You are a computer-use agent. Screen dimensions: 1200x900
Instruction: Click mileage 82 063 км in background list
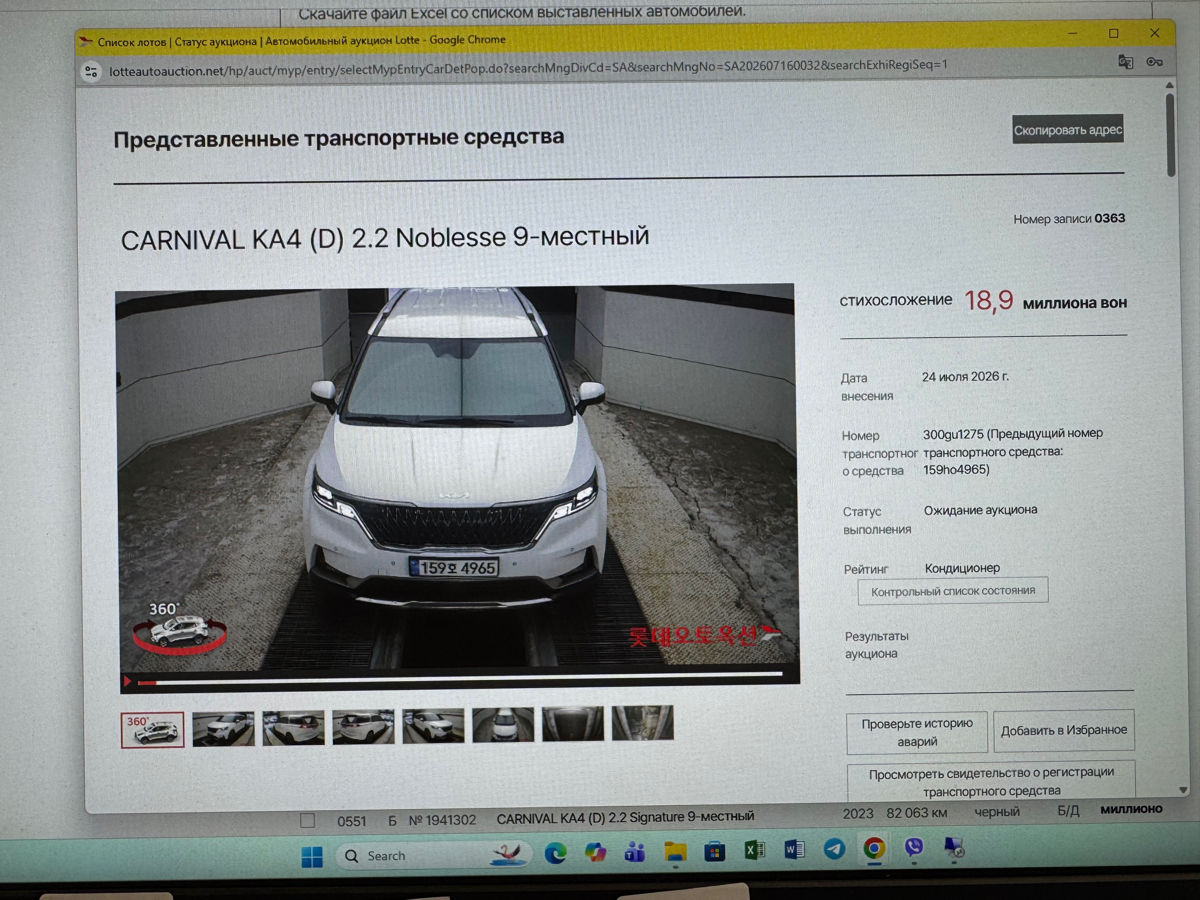point(916,814)
